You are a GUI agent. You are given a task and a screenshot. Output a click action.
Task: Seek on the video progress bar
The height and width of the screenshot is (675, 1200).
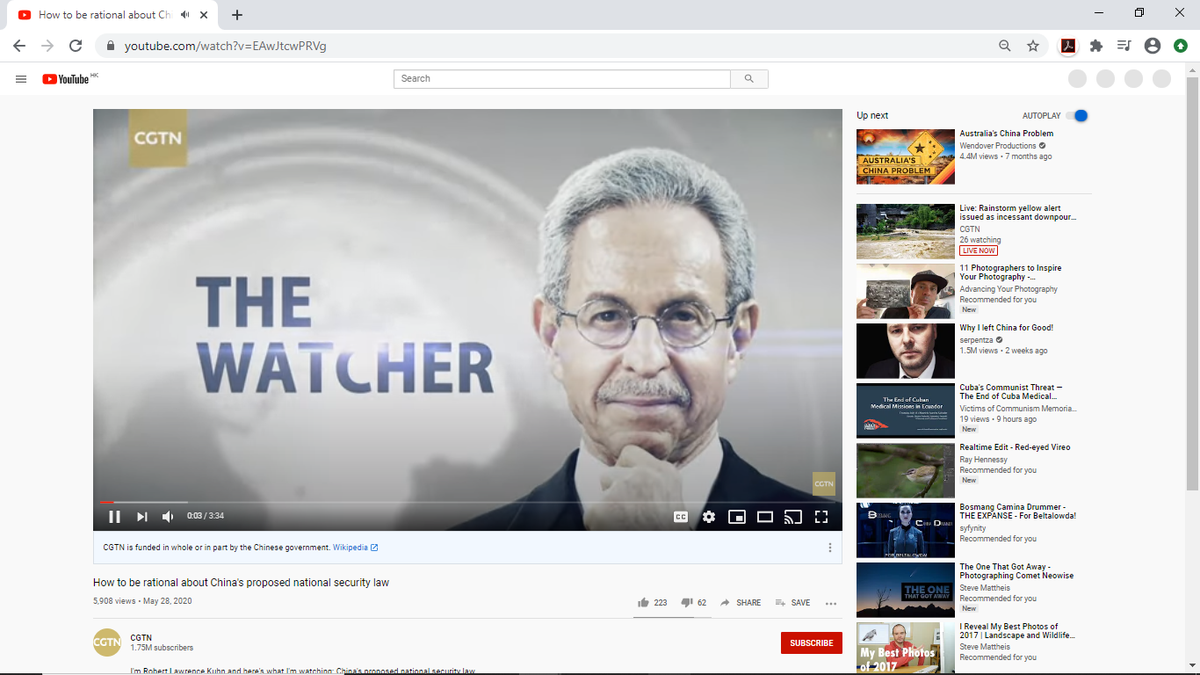pos(467,502)
